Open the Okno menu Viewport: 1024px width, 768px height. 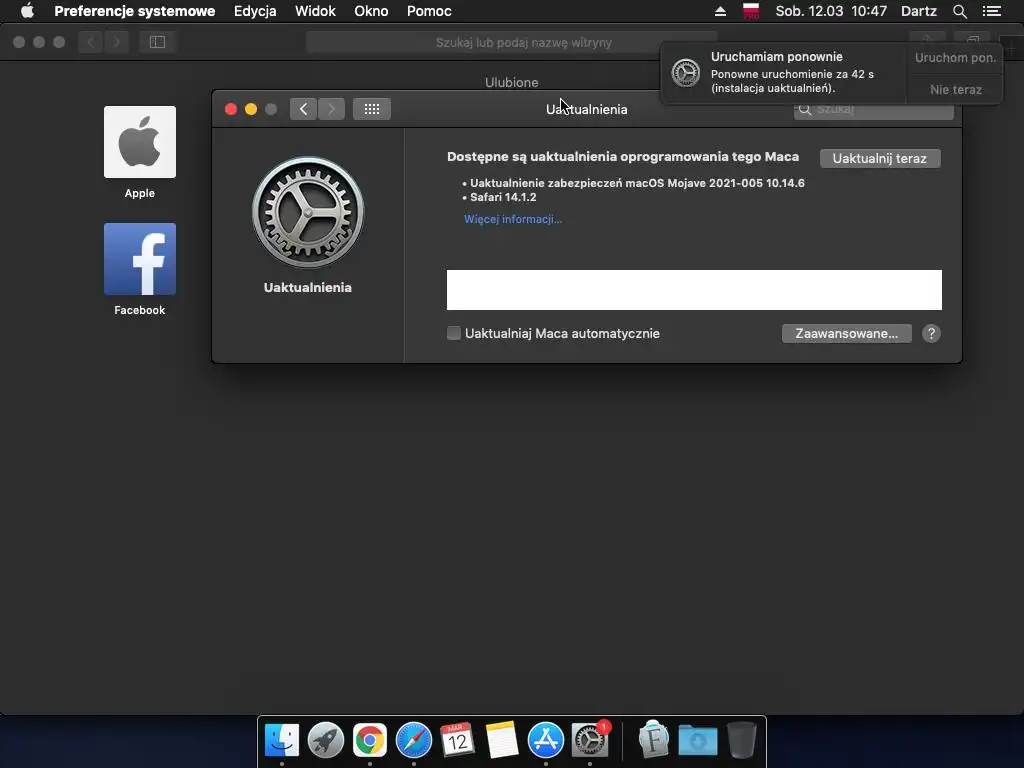click(371, 11)
